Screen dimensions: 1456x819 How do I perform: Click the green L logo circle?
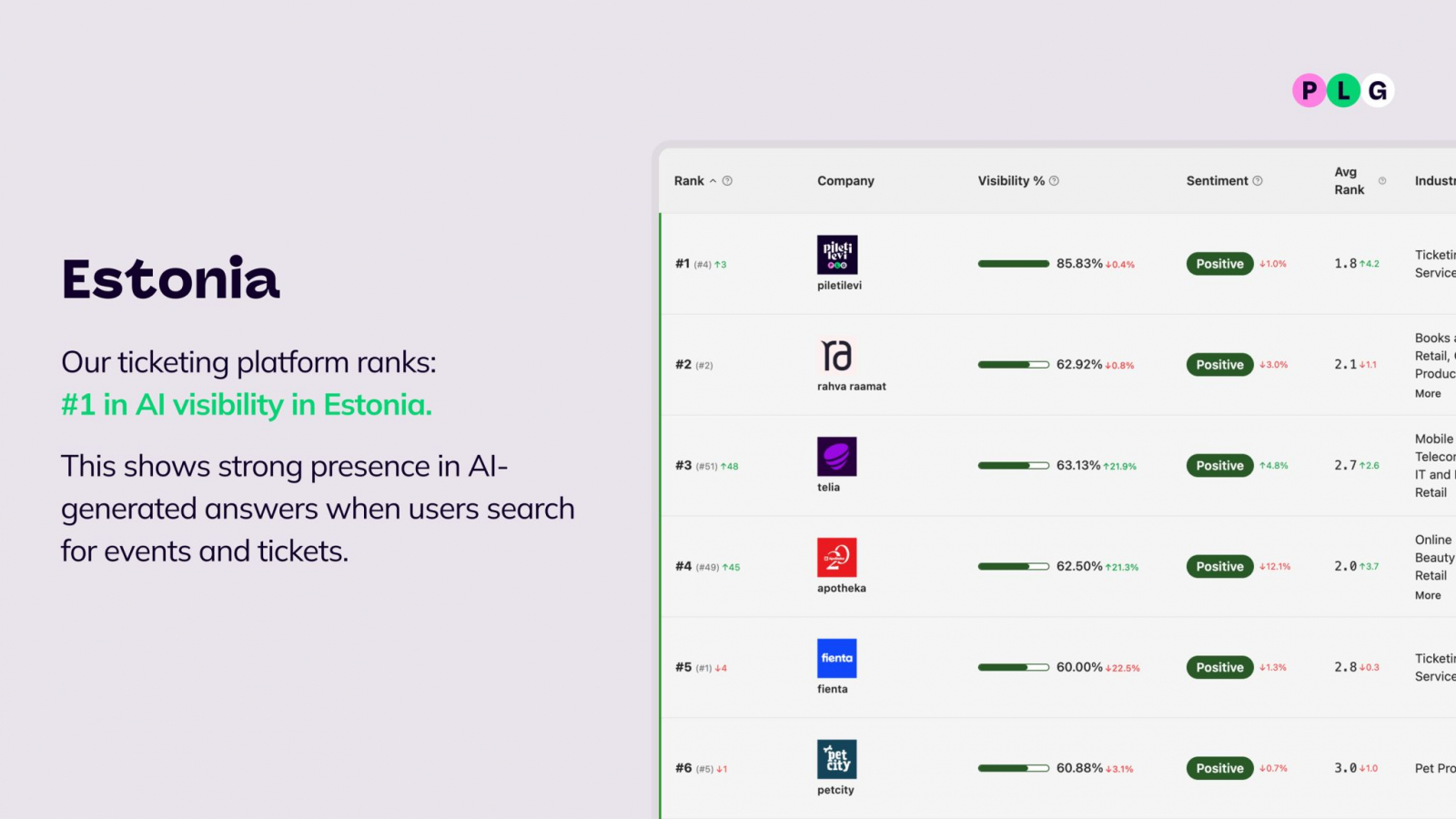(1343, 90)
